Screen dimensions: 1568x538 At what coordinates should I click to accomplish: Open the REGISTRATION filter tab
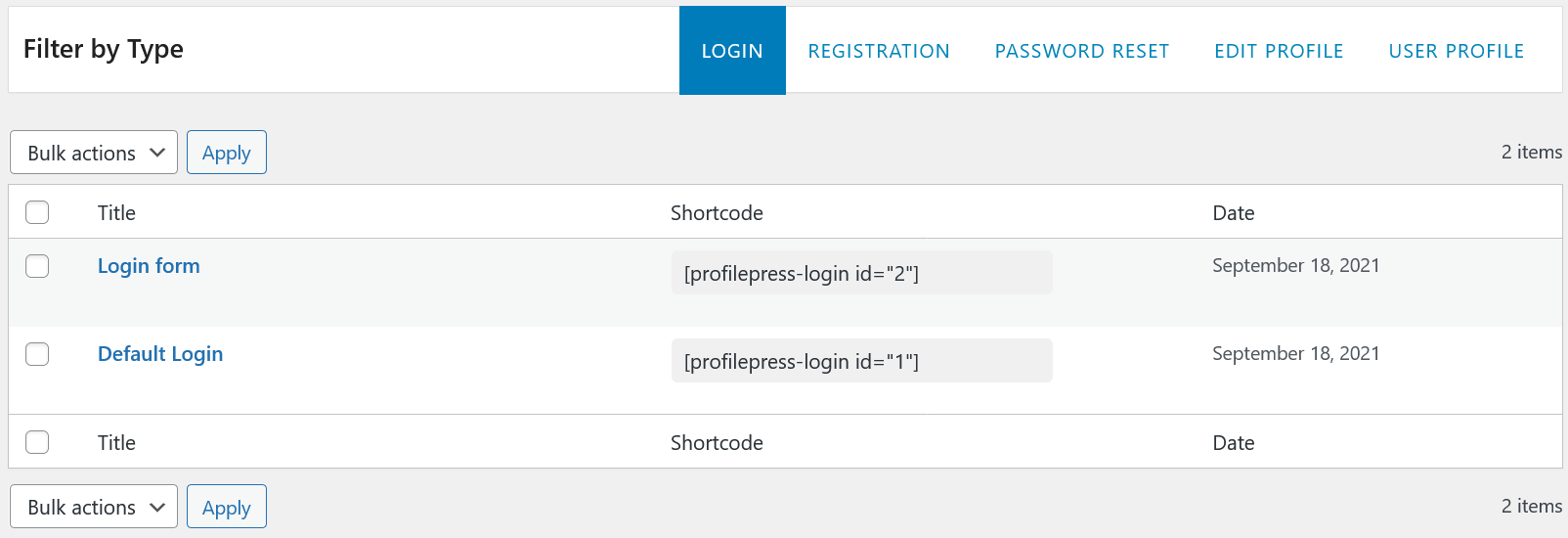click(879, 51)
